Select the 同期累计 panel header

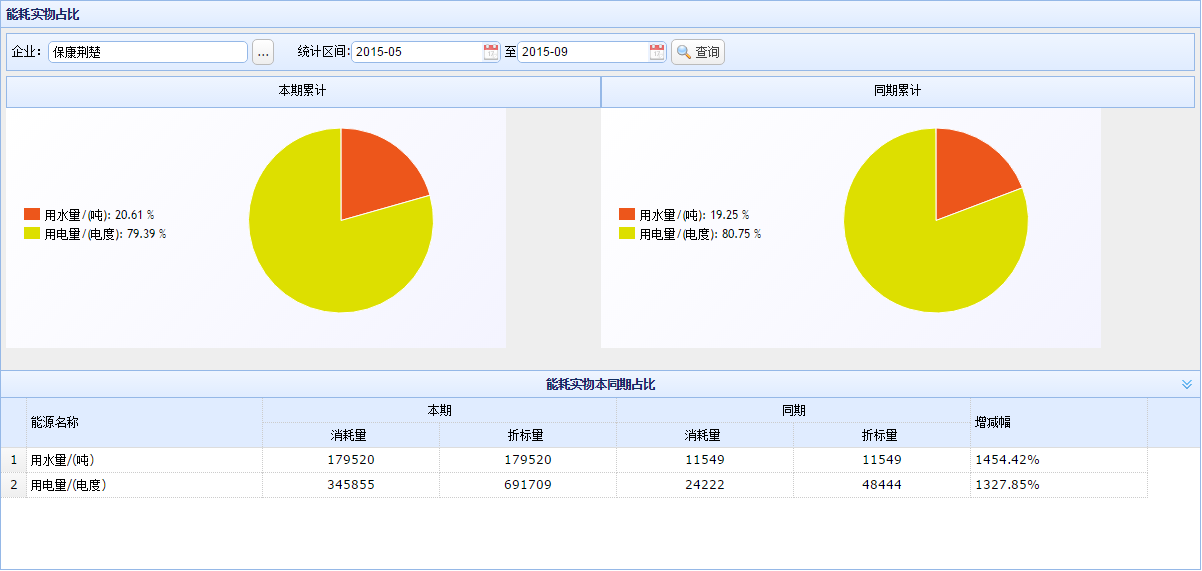(897, 91)
